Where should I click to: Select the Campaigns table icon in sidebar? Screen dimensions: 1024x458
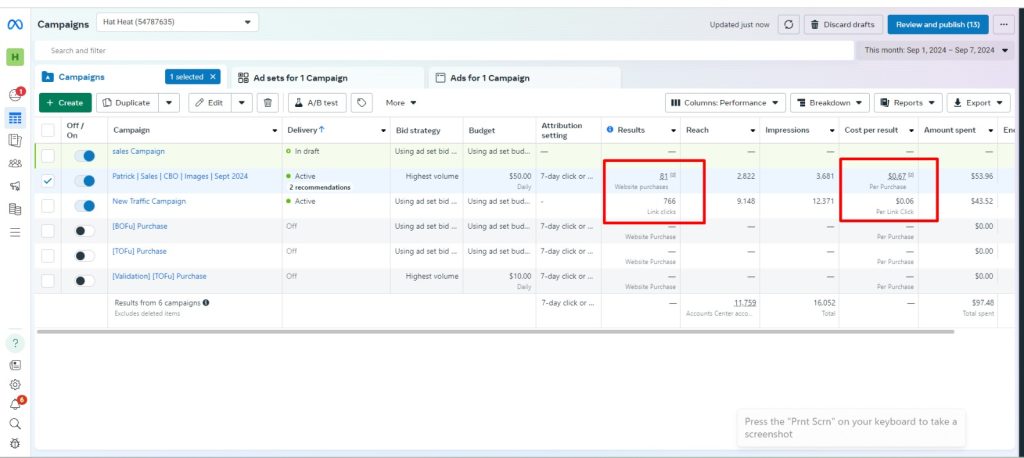click(15, 118)
